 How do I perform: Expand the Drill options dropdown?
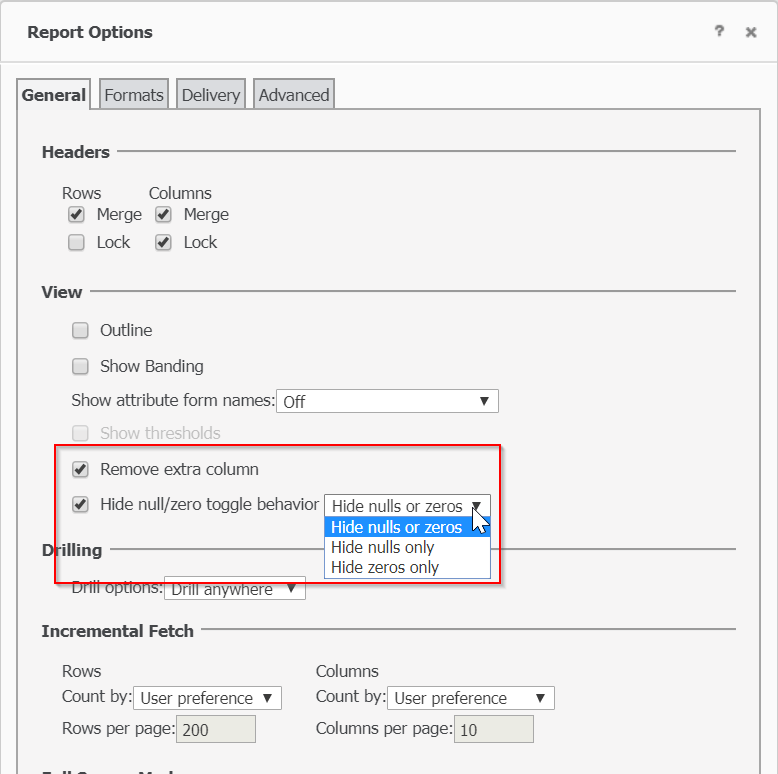pyautogui.click(x=235, y=588)
